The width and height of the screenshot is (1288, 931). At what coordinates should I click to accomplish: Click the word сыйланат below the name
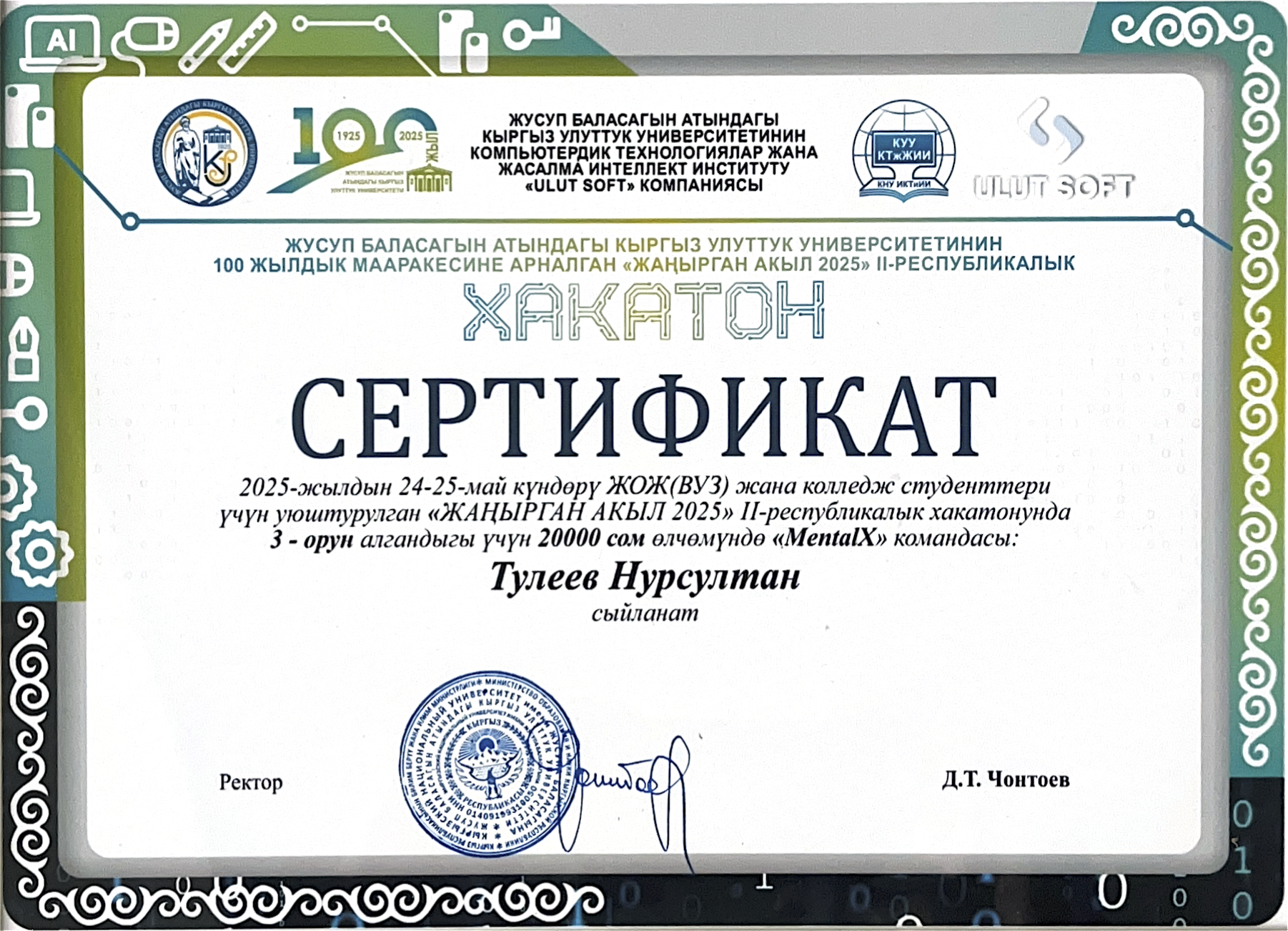(645, 614)
